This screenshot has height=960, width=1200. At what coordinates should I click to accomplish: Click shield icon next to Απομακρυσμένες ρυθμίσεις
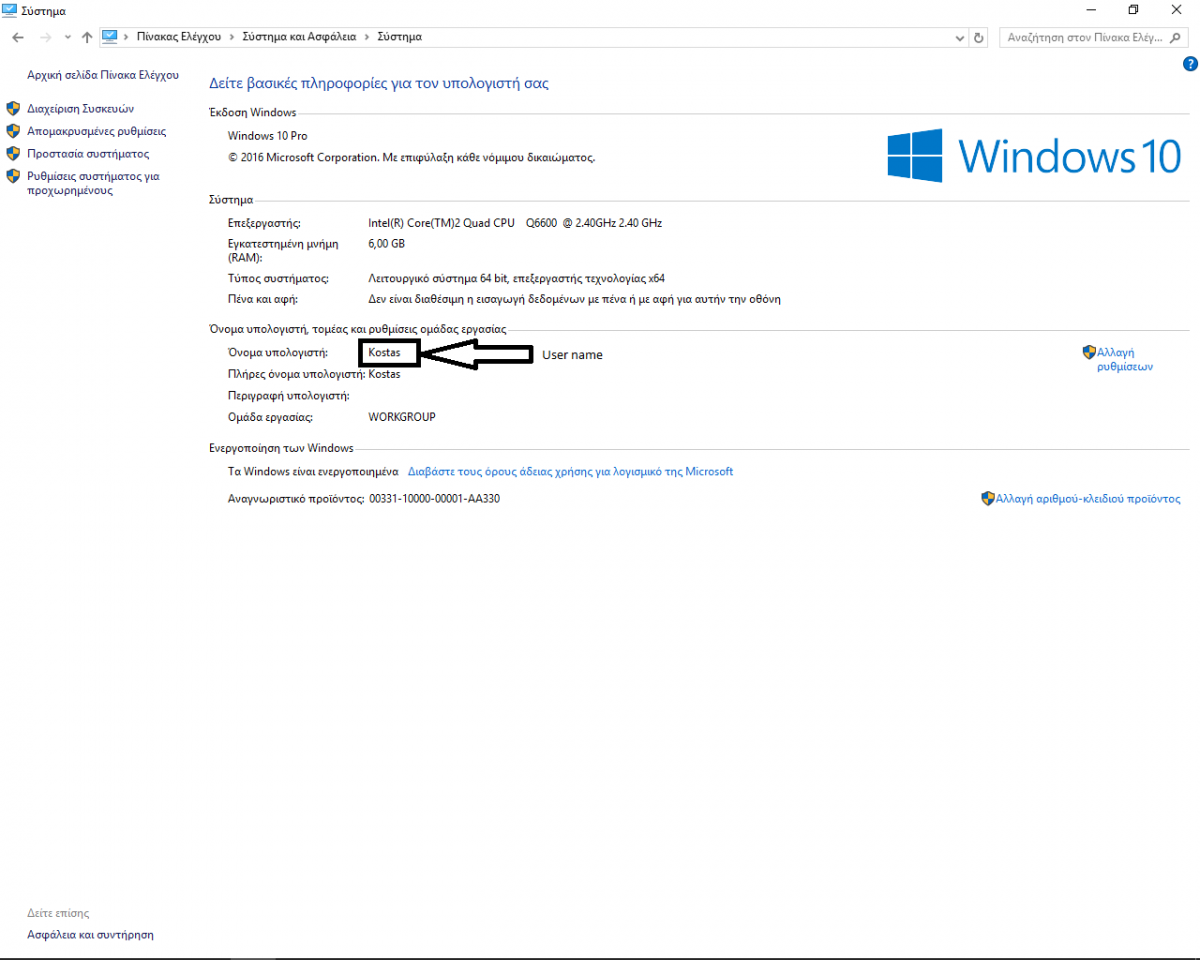[13, 131]
